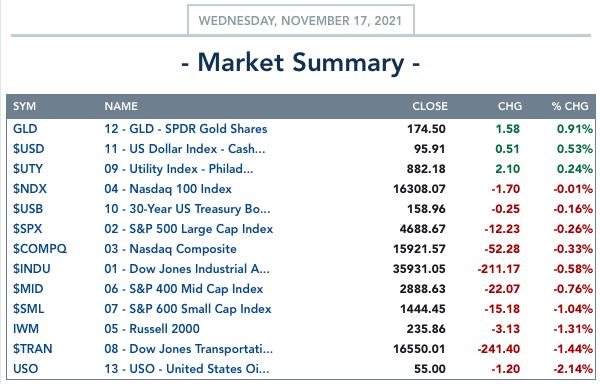
Task: Open the Russell 2000 name link
Action: point(152,329)
